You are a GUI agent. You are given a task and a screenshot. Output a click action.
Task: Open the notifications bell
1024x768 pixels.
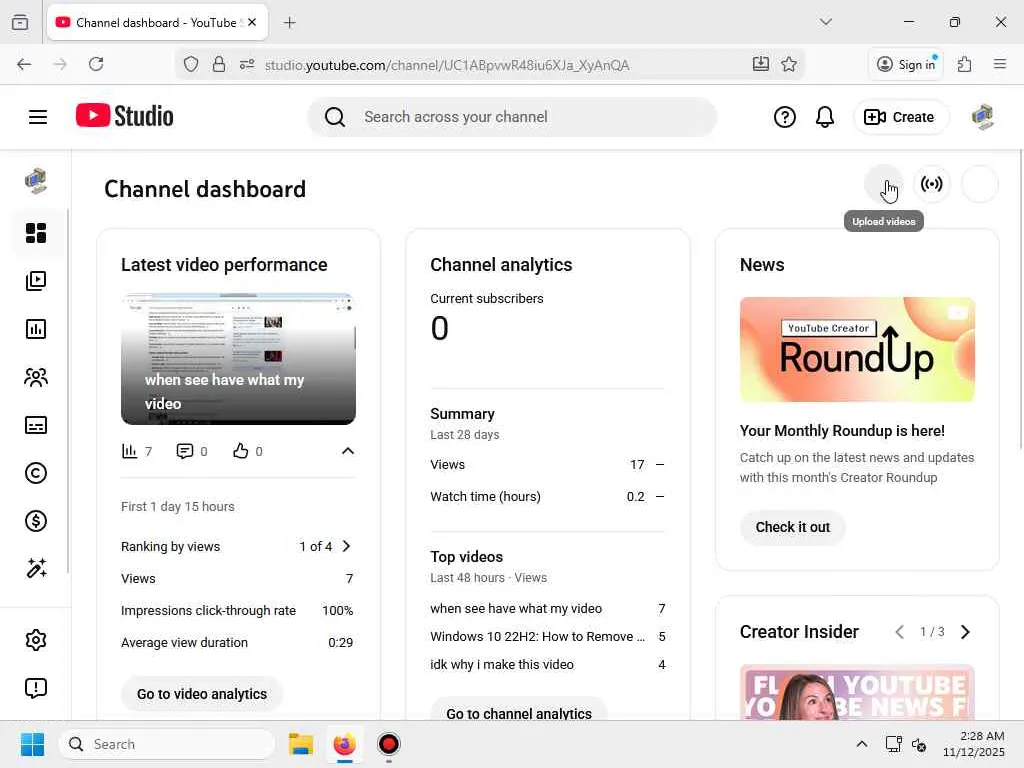pos(825,117)
